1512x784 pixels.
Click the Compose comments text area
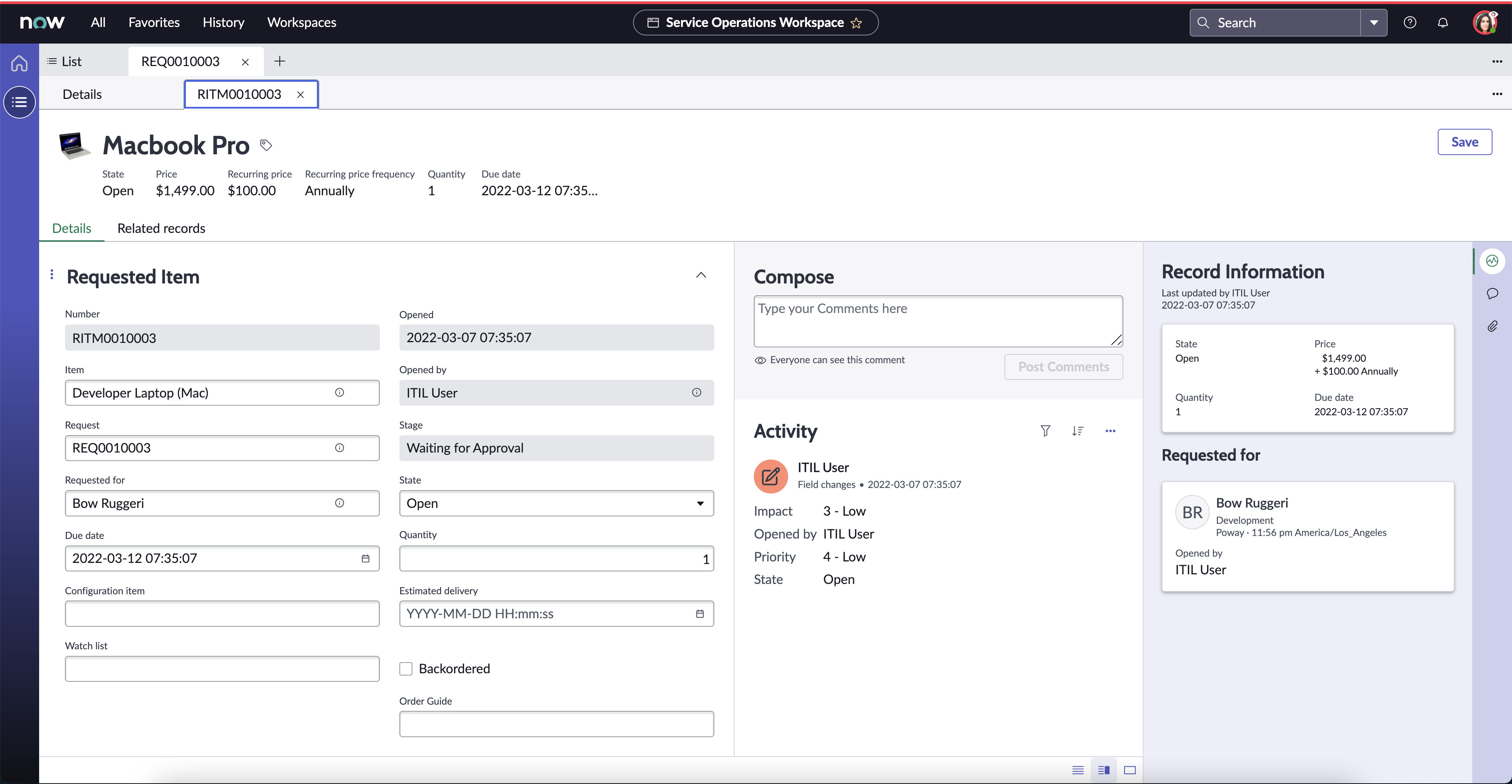[937, 321]
